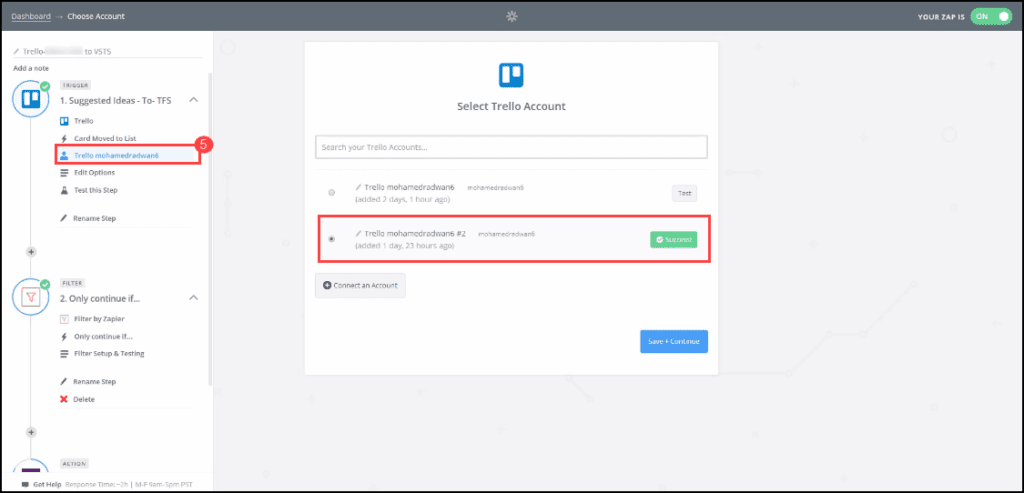The height and width of the screenshot is (493, 1024).
Task: Click the Trello trigger step icon
Action: tap(31, 100)
